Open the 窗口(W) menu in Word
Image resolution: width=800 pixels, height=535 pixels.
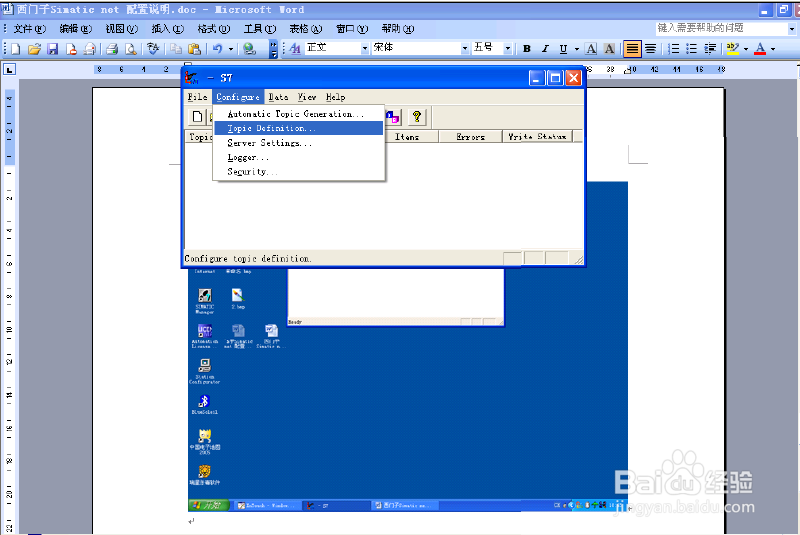coord(352,29)
